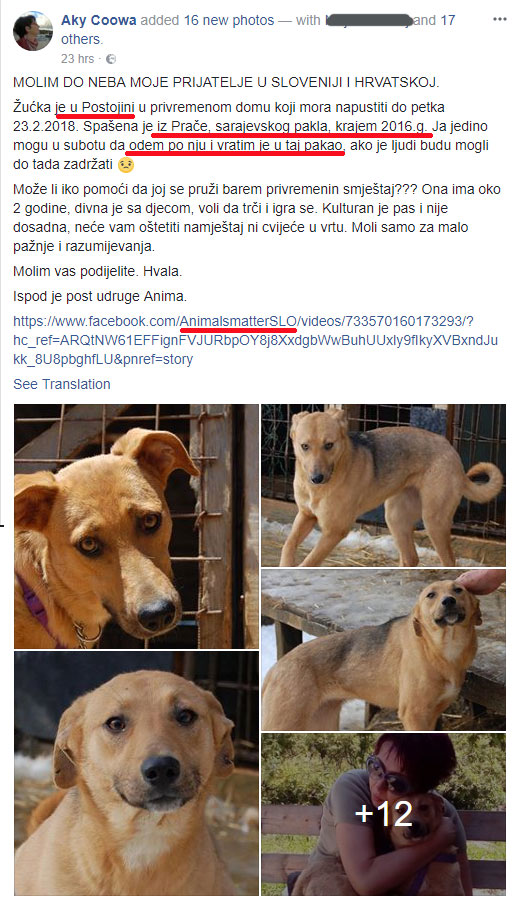Open the post options three-dot menu
Screen dimensions: 517x905
pyautogui.click(x=500, y=19)
